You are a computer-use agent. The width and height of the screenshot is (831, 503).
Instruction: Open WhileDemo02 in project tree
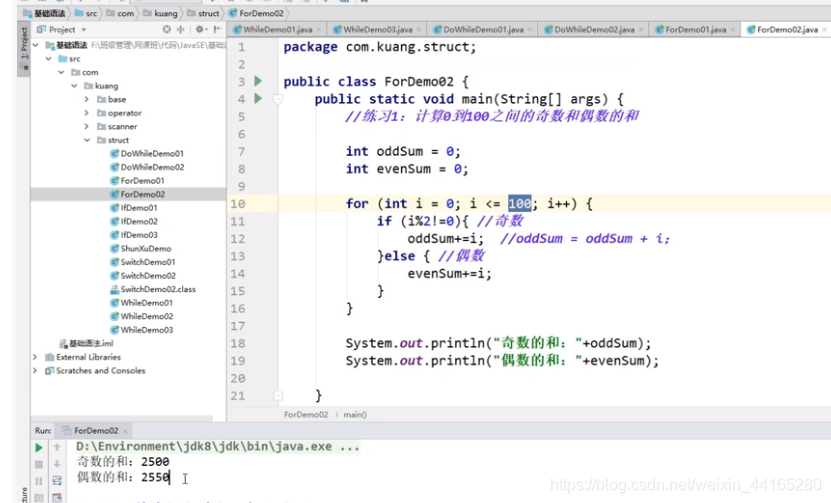[x=142, y=316]
